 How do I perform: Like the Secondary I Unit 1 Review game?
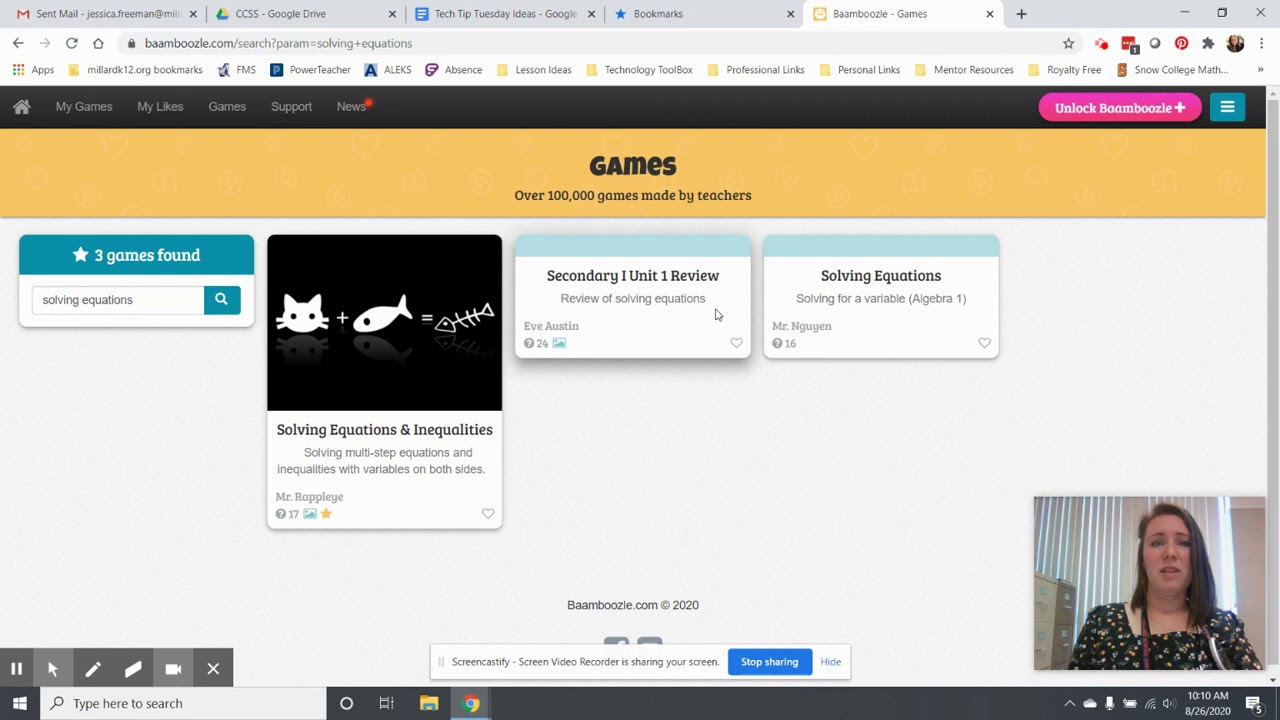(x=736, y=343)
